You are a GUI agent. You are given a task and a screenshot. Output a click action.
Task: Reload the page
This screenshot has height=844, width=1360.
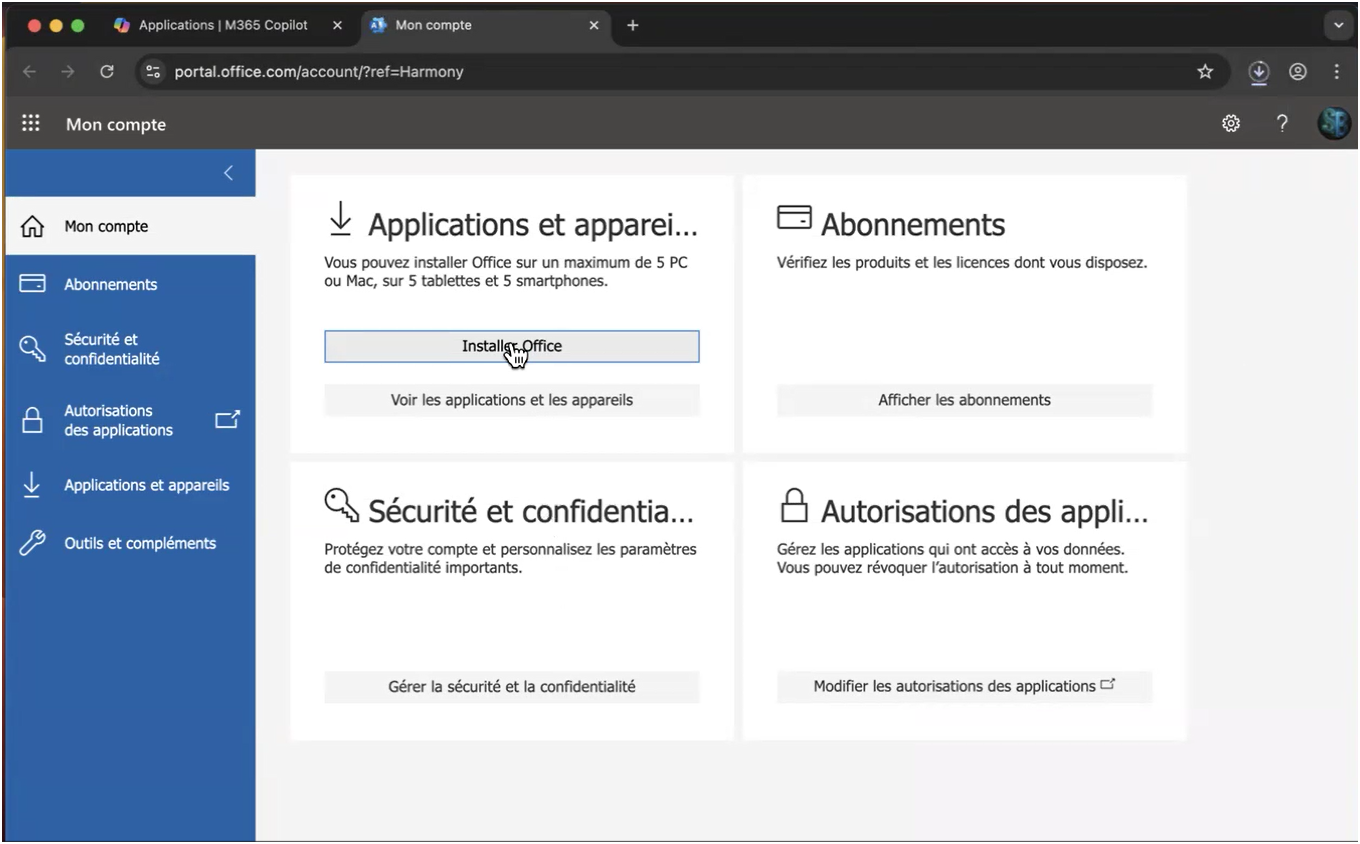[107, 71]
